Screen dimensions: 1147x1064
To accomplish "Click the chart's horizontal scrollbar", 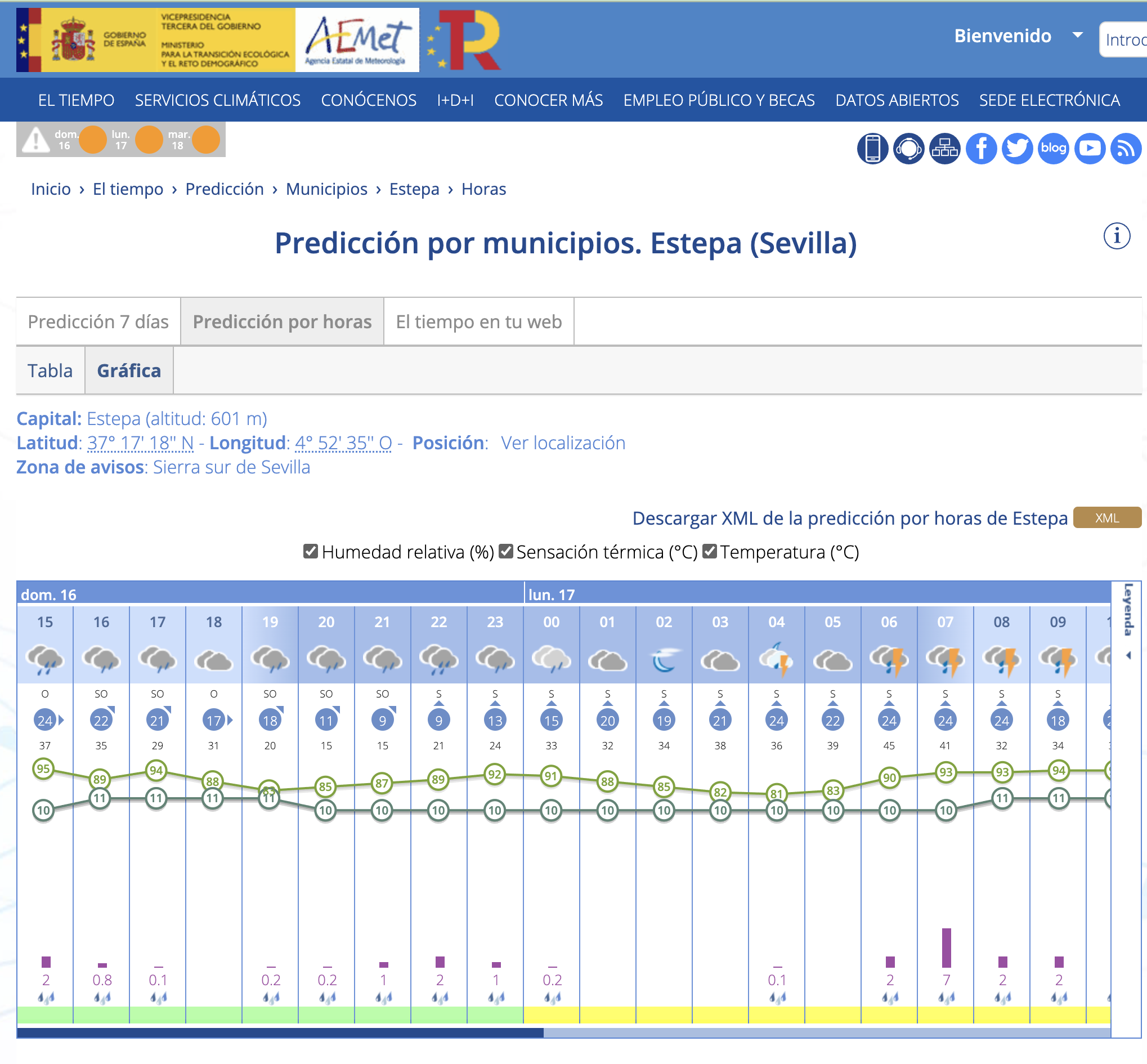I will 280,1033.
